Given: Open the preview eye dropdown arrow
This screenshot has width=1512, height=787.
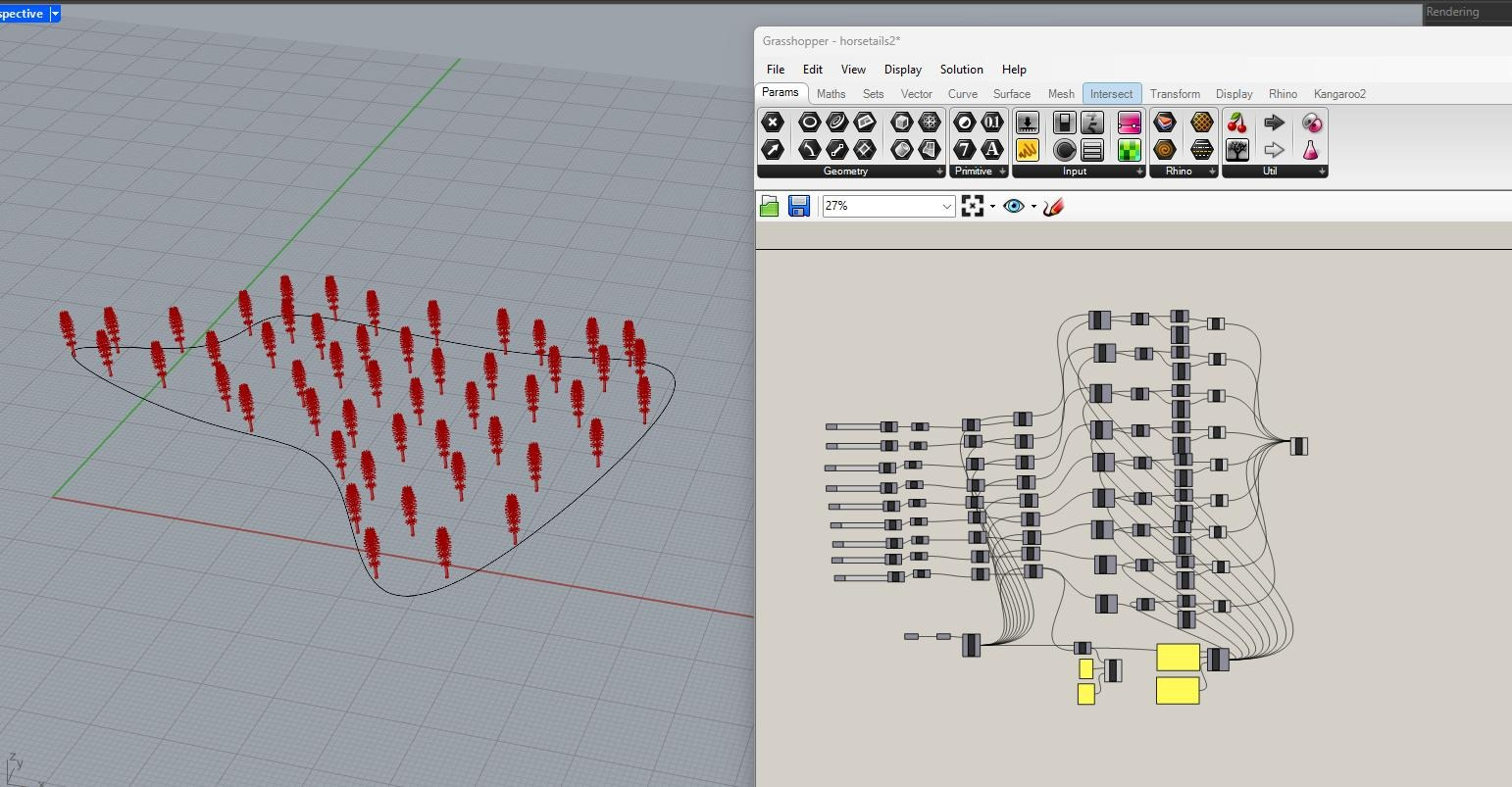Looking at the screenshot, I should 1033,206.
